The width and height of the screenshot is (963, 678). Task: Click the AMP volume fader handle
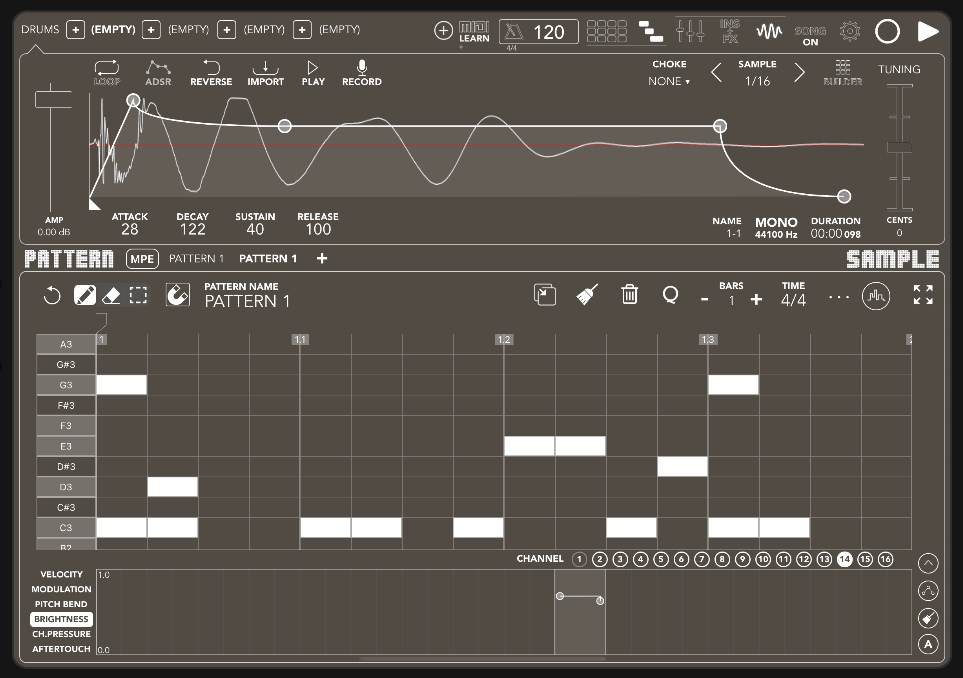(53, 99)
